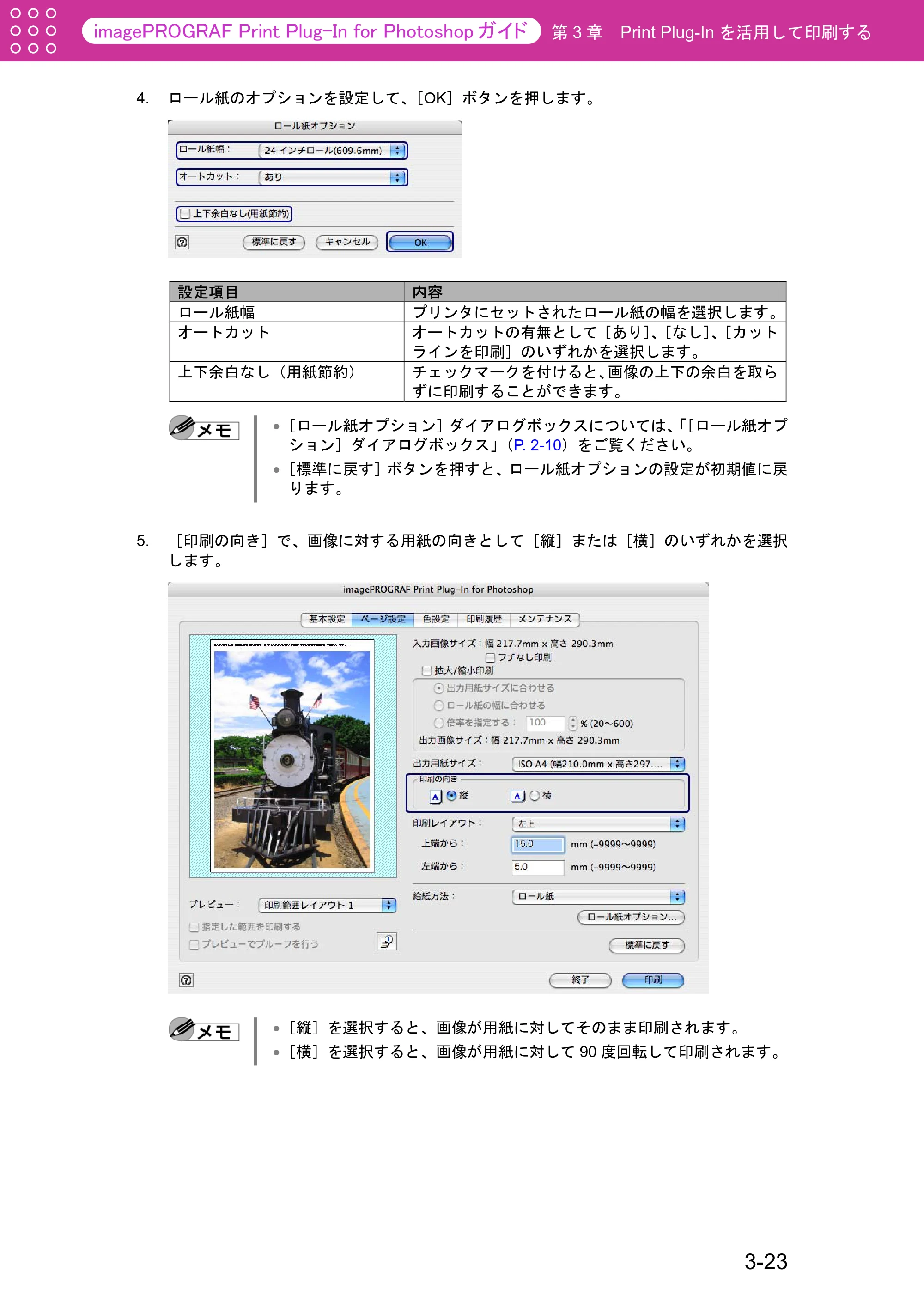This screenshot has height=1308, width=924.
Task: Open the 給紙方法 dropdown
Action: click(x=598, y=897)
